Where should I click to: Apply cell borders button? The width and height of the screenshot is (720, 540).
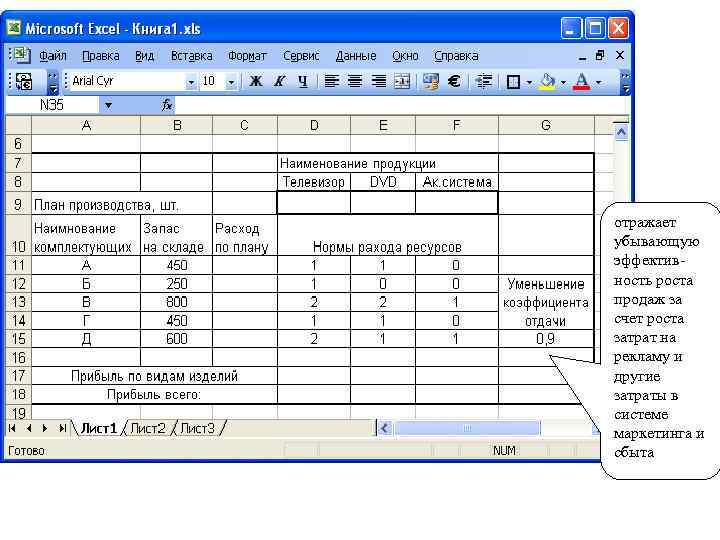pyautogui.click(x=513, y=82)
